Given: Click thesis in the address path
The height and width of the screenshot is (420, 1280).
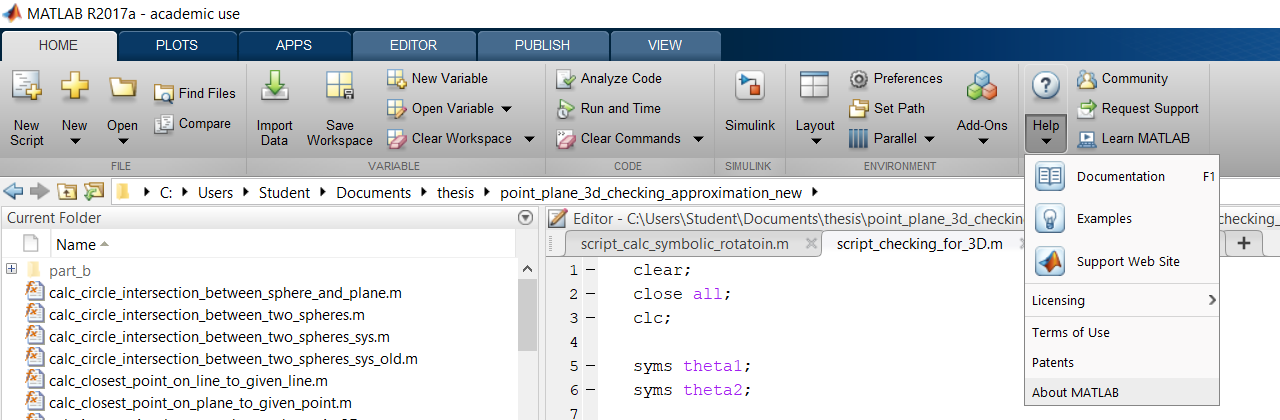Looking at the screenshot, I should [455, 193].
